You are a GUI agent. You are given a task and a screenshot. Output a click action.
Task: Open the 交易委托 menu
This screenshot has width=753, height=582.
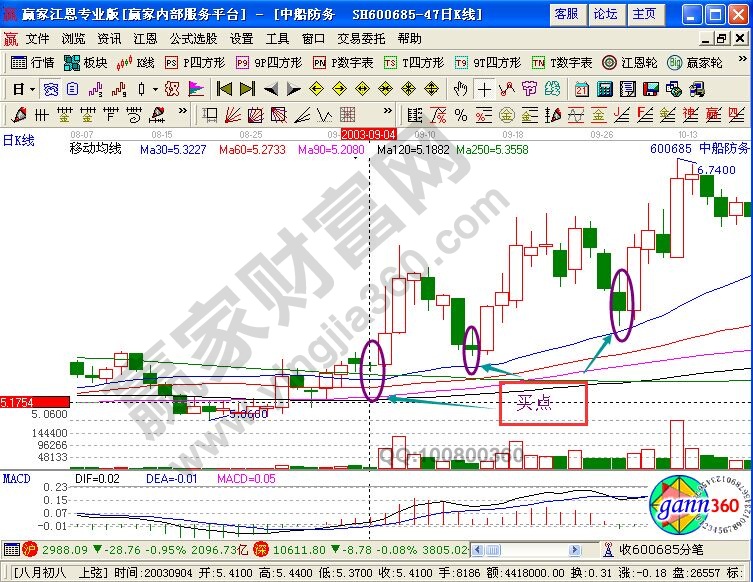358,38
